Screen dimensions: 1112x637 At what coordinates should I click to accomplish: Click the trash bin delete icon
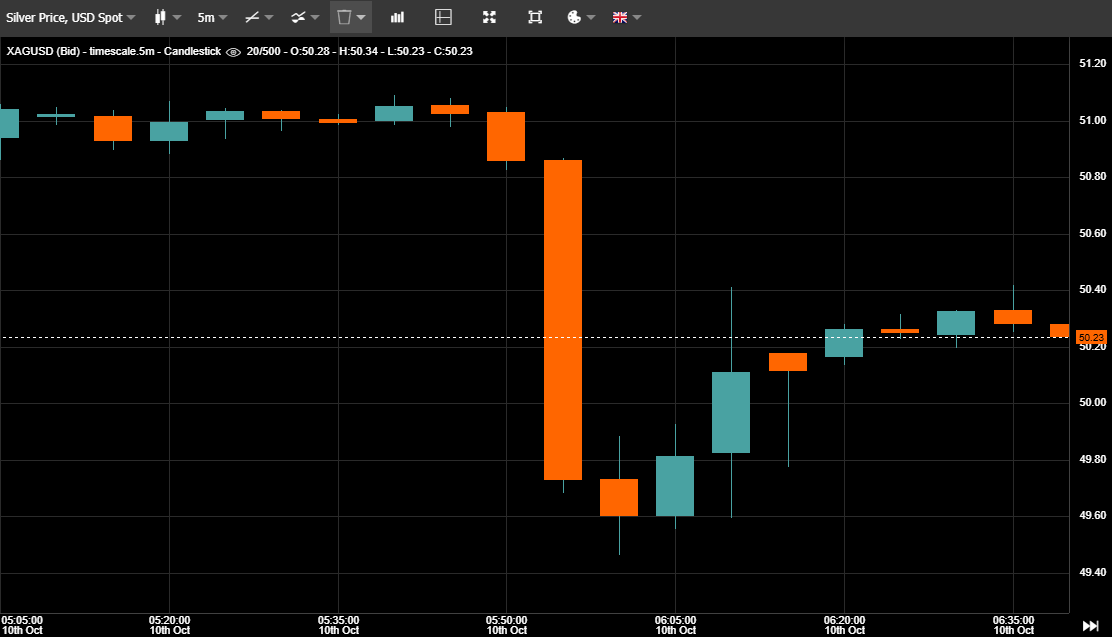coord(344,17)
